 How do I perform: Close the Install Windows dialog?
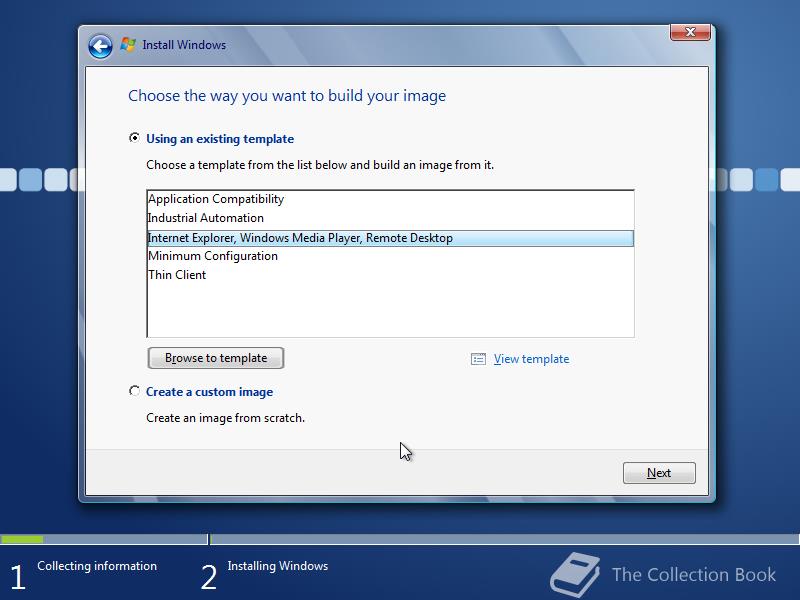(x=690, y=32)
